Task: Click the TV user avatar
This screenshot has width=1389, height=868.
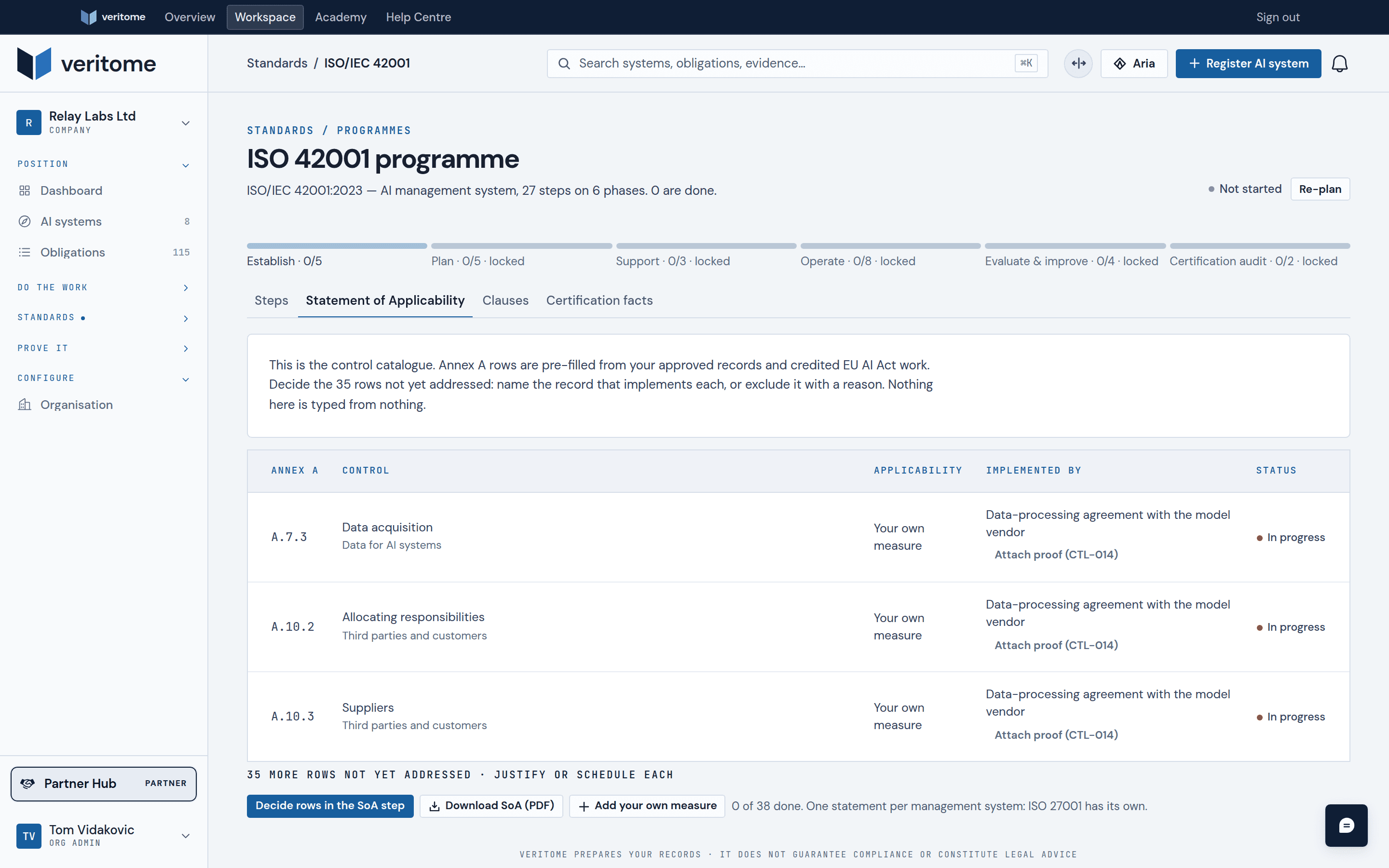Action: (29, 836)
